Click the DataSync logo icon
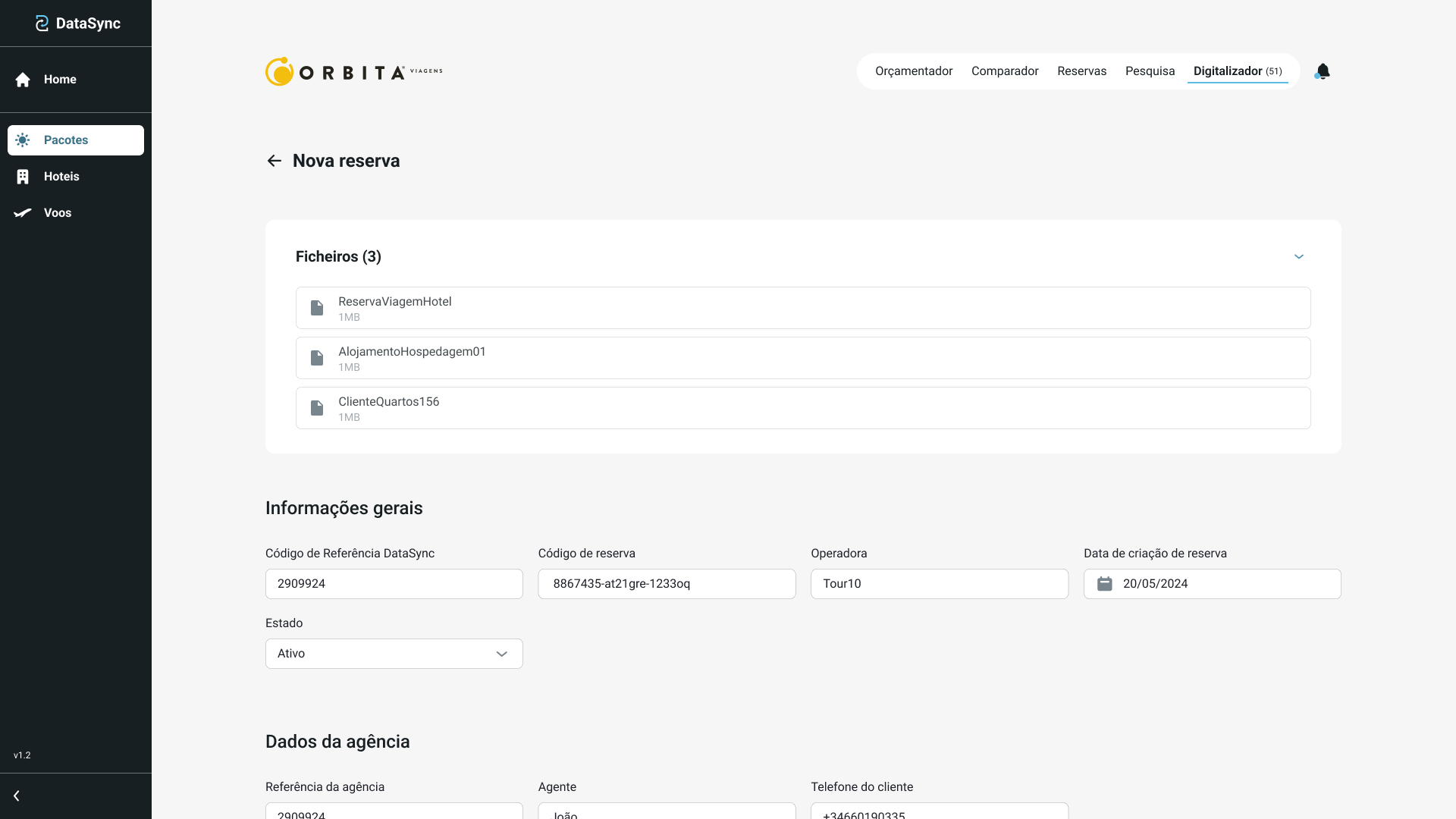The width and height of the screenshot is (1456, 819). click(x=42, y=24)
